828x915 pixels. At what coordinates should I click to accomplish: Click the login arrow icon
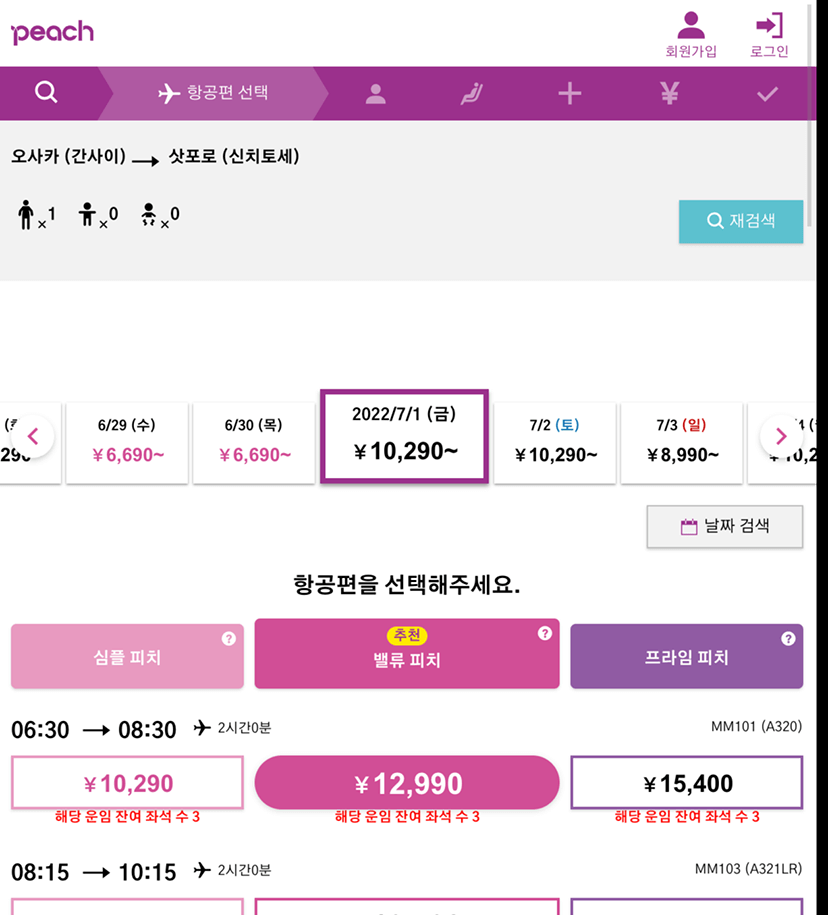pyautogui.click(x=769, y=25)
